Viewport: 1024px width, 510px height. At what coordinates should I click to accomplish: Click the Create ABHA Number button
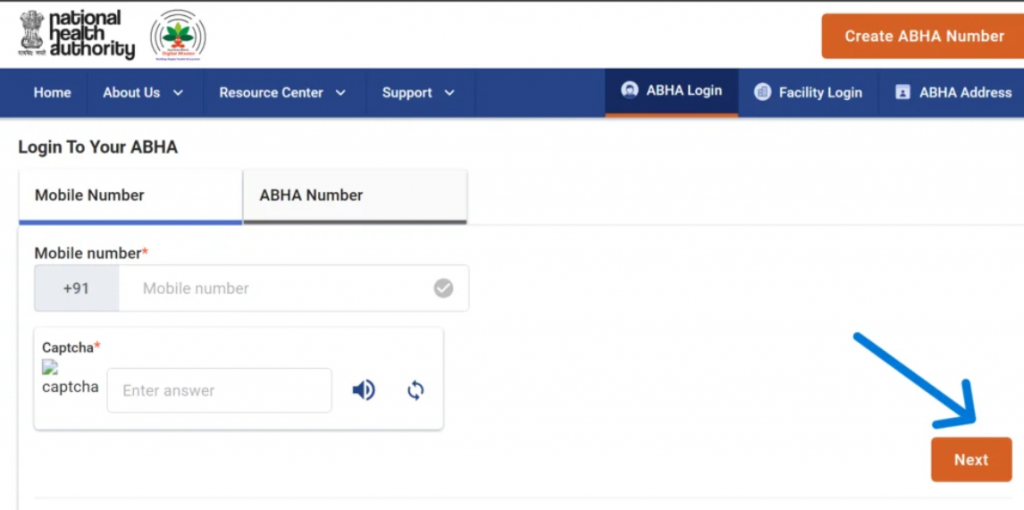(x=923, y=36)
